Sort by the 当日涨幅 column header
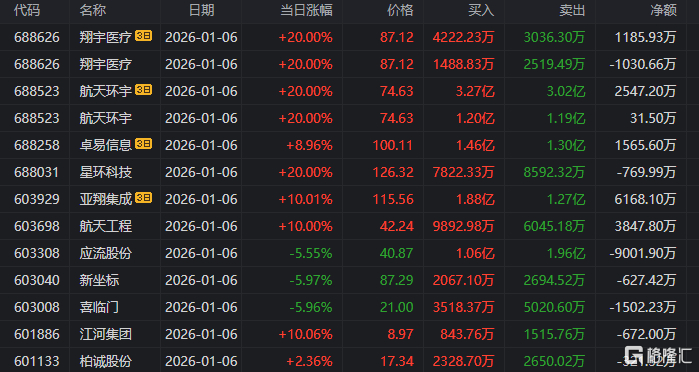Viewport: 699px width, 372px height. click(306, 11)
